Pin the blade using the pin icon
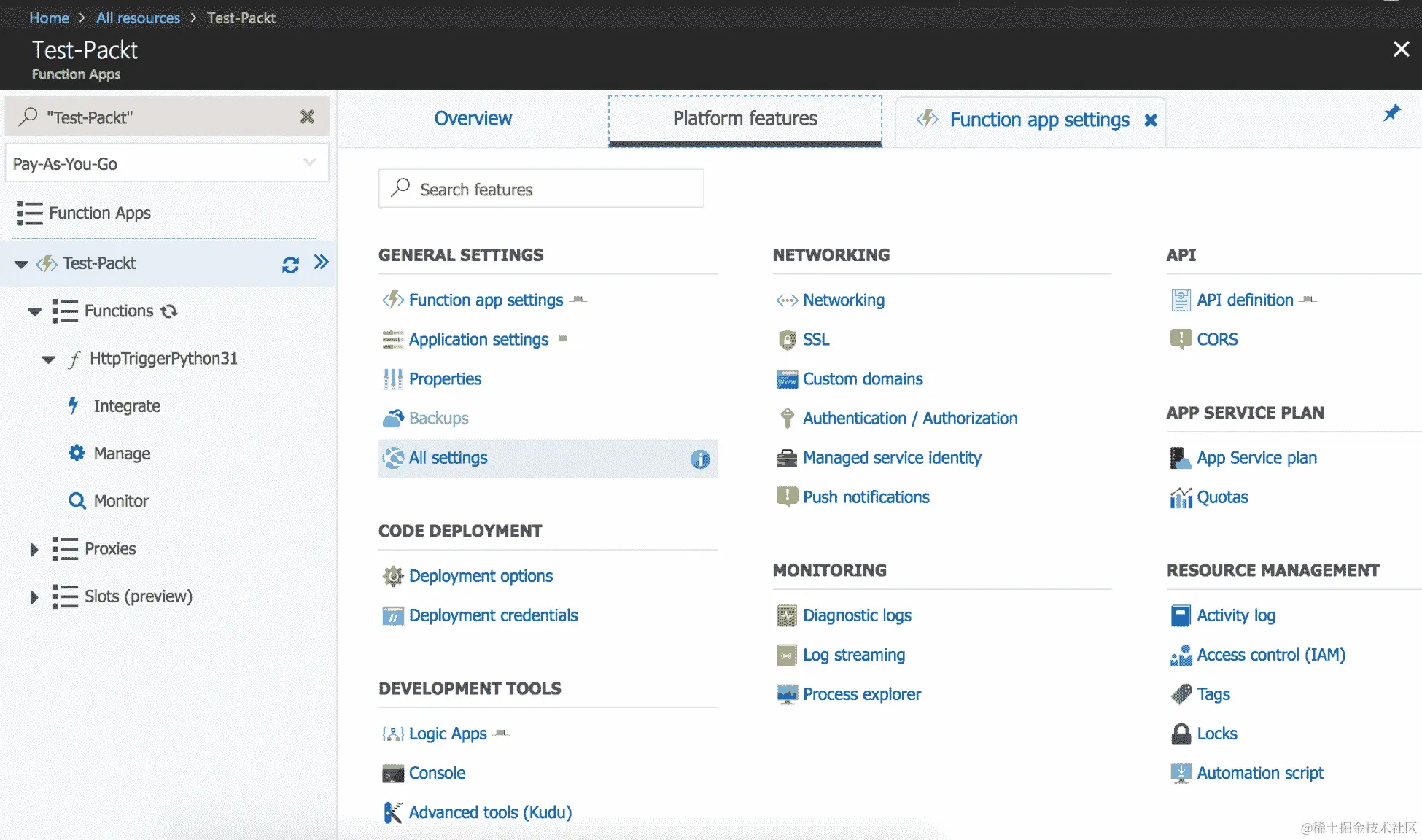This screenshot has height=840, width=1422. [1391, 114]
